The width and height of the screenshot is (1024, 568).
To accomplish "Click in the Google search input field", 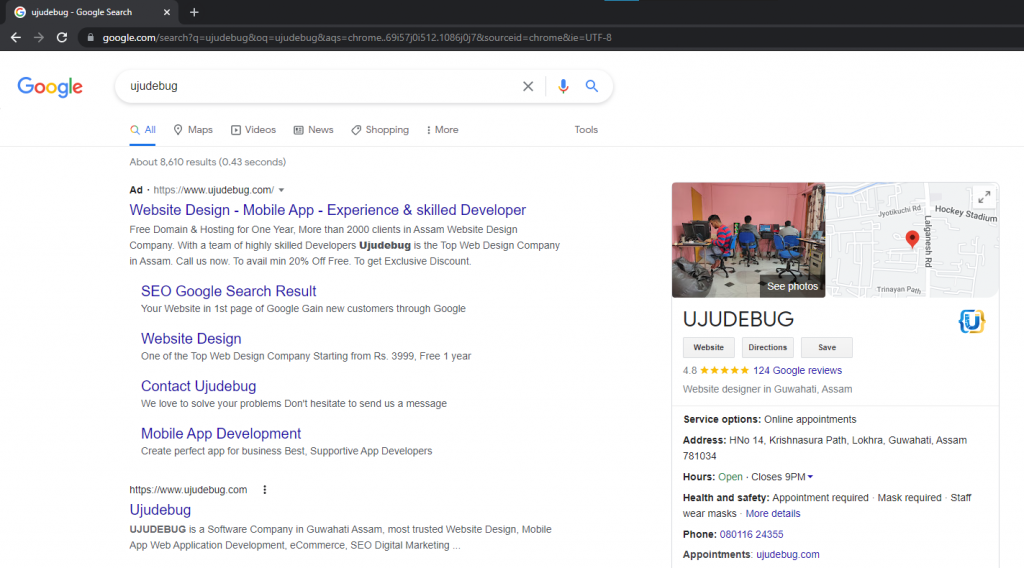I will click(320, 86).
